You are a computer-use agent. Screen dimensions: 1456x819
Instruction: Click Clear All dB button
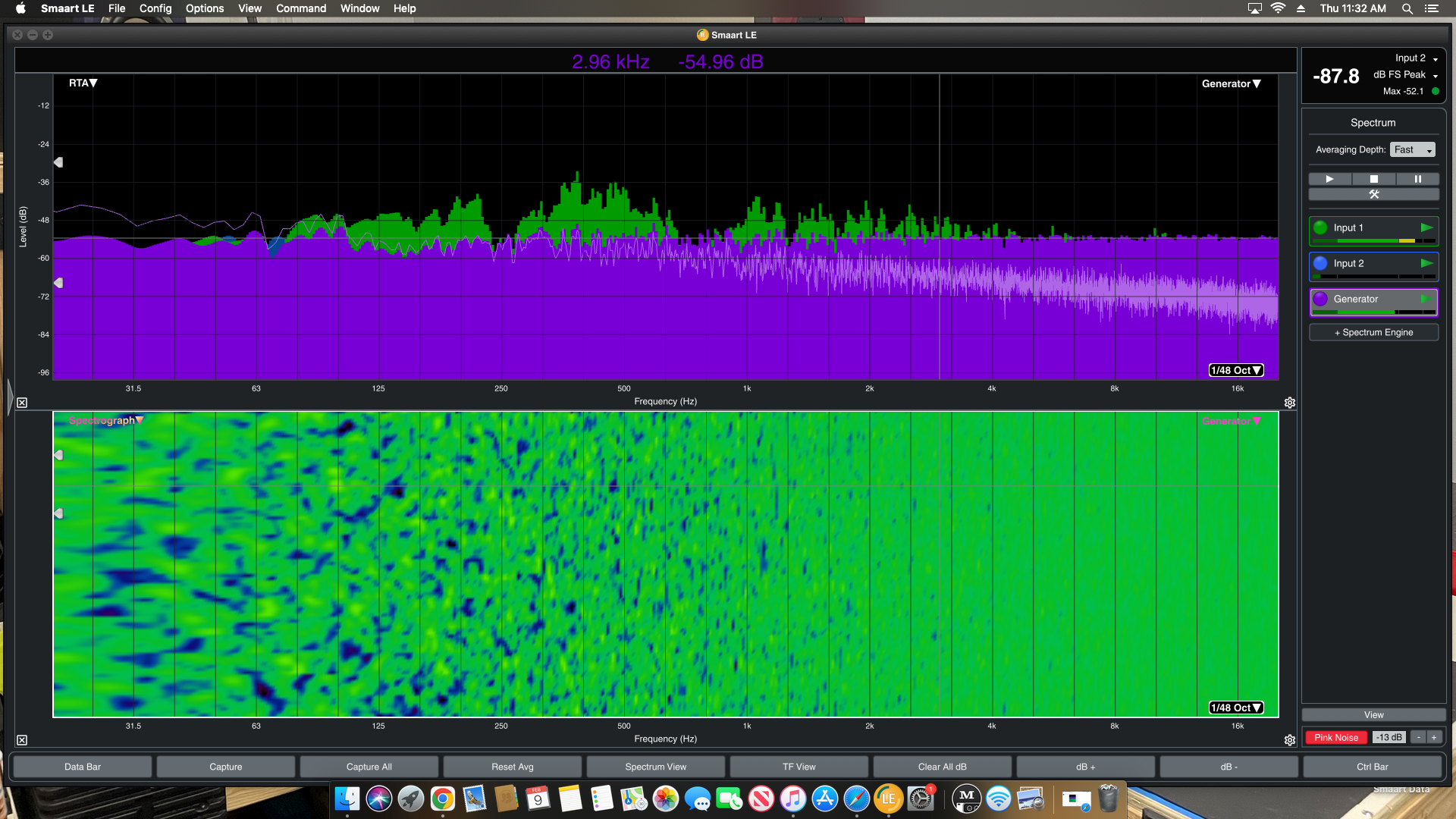tap(943, 767)
